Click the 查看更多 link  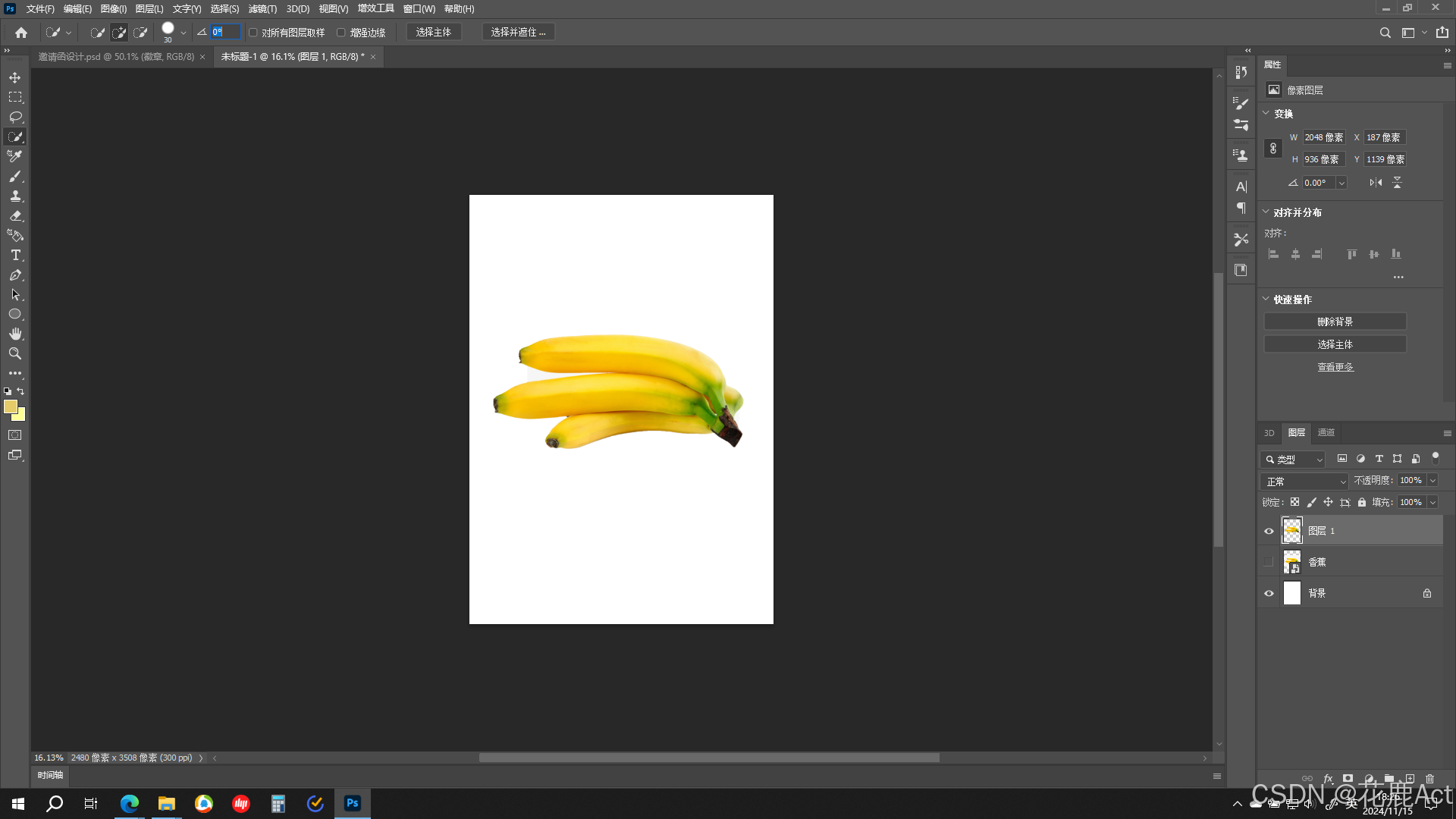1335,367
